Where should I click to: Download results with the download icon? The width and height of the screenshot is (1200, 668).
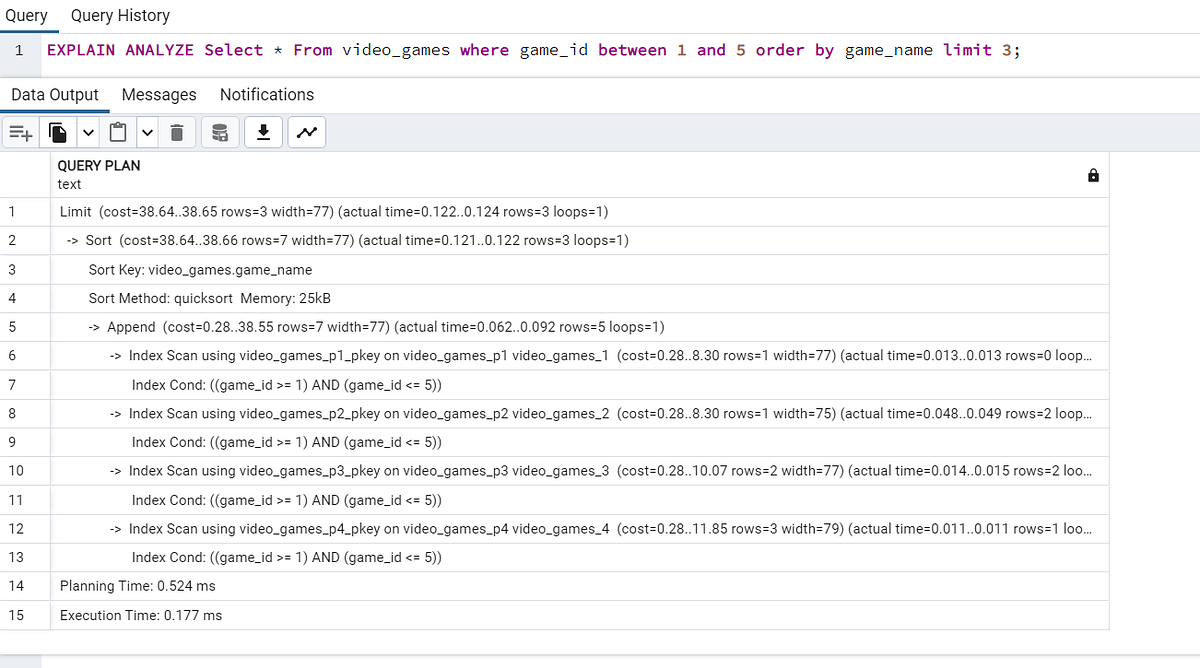[264, 132]
